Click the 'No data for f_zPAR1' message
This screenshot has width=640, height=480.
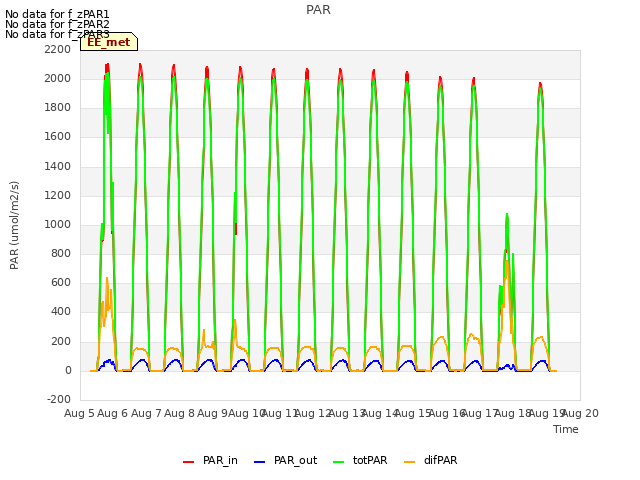click(57, 14)
